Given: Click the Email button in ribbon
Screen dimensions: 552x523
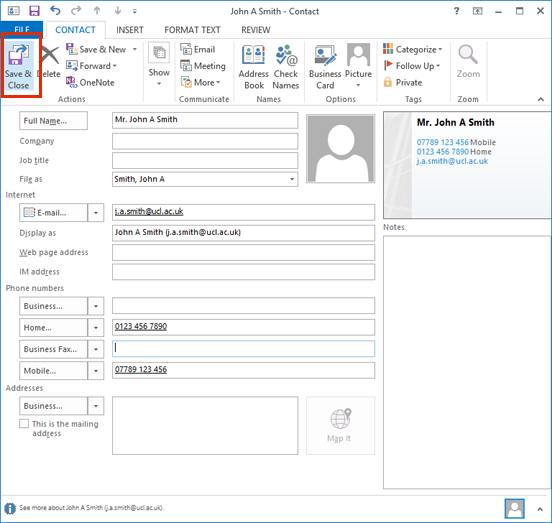Looking at the screenshot, I should click(x=197, y=49).
